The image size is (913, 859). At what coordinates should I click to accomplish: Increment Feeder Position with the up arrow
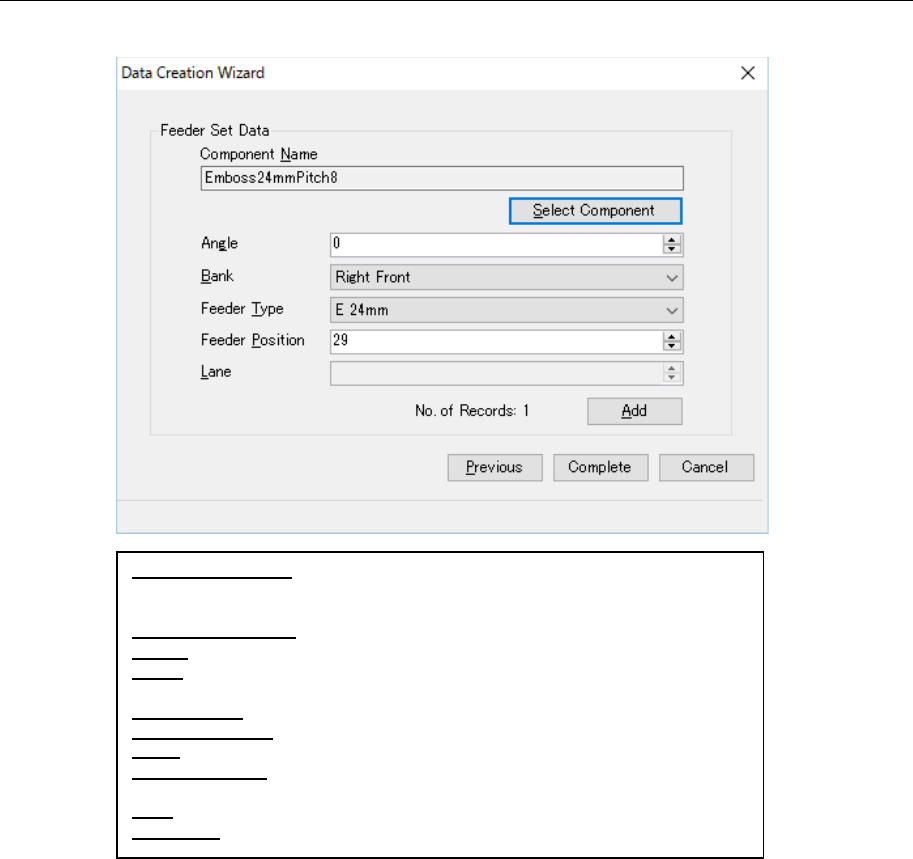point(673,336)
